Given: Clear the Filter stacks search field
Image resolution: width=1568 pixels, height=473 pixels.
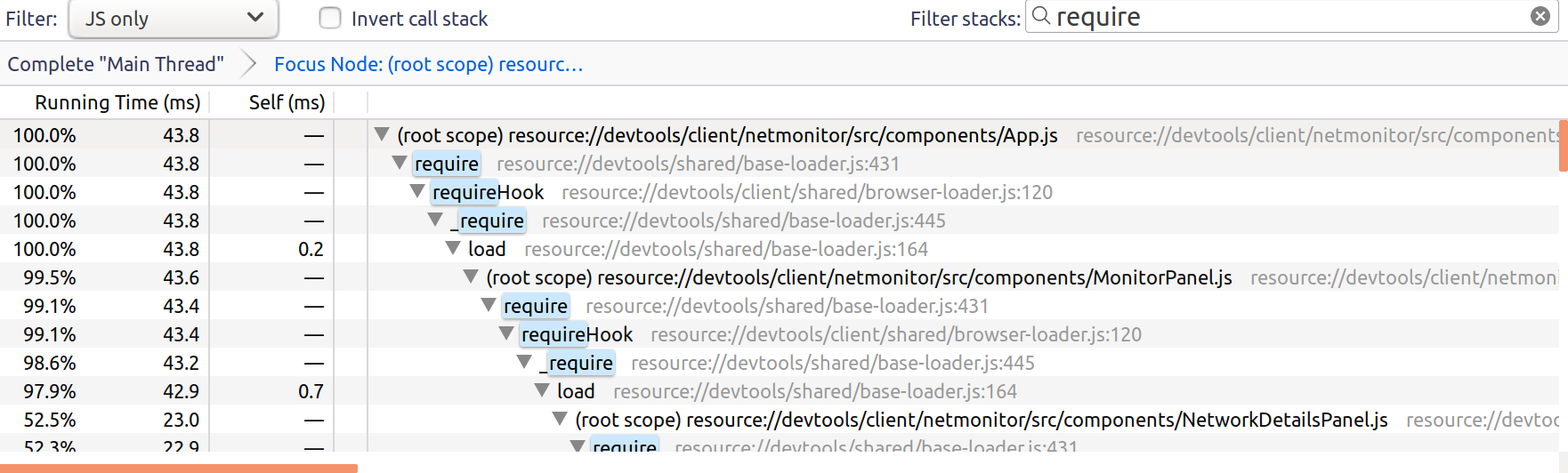Looking at the screenshot, I should (1540, 17).
